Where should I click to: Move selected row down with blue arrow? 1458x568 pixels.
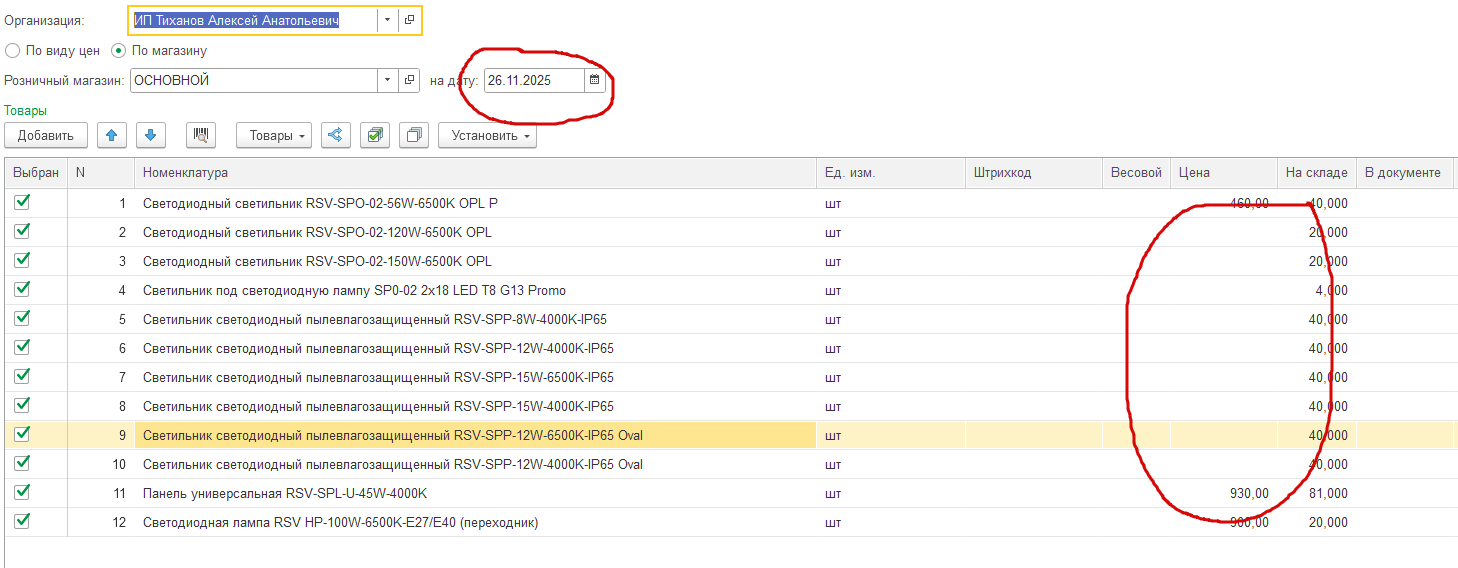149,135
